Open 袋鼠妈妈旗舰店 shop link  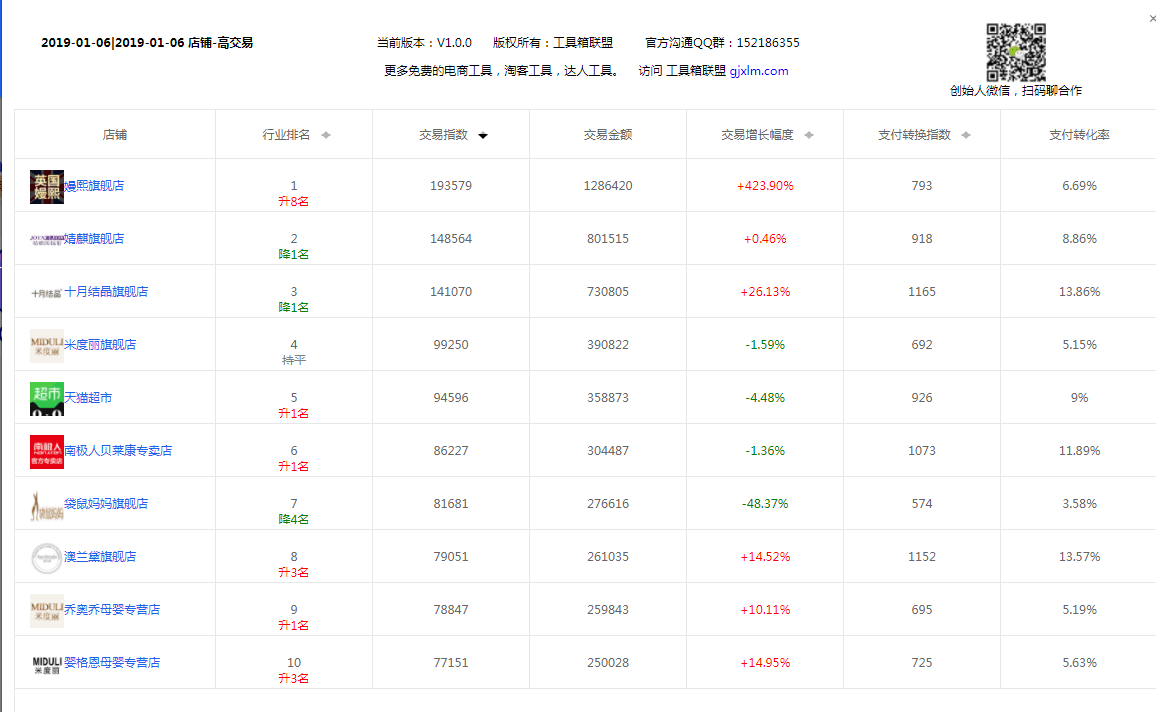tap(106, 504)
